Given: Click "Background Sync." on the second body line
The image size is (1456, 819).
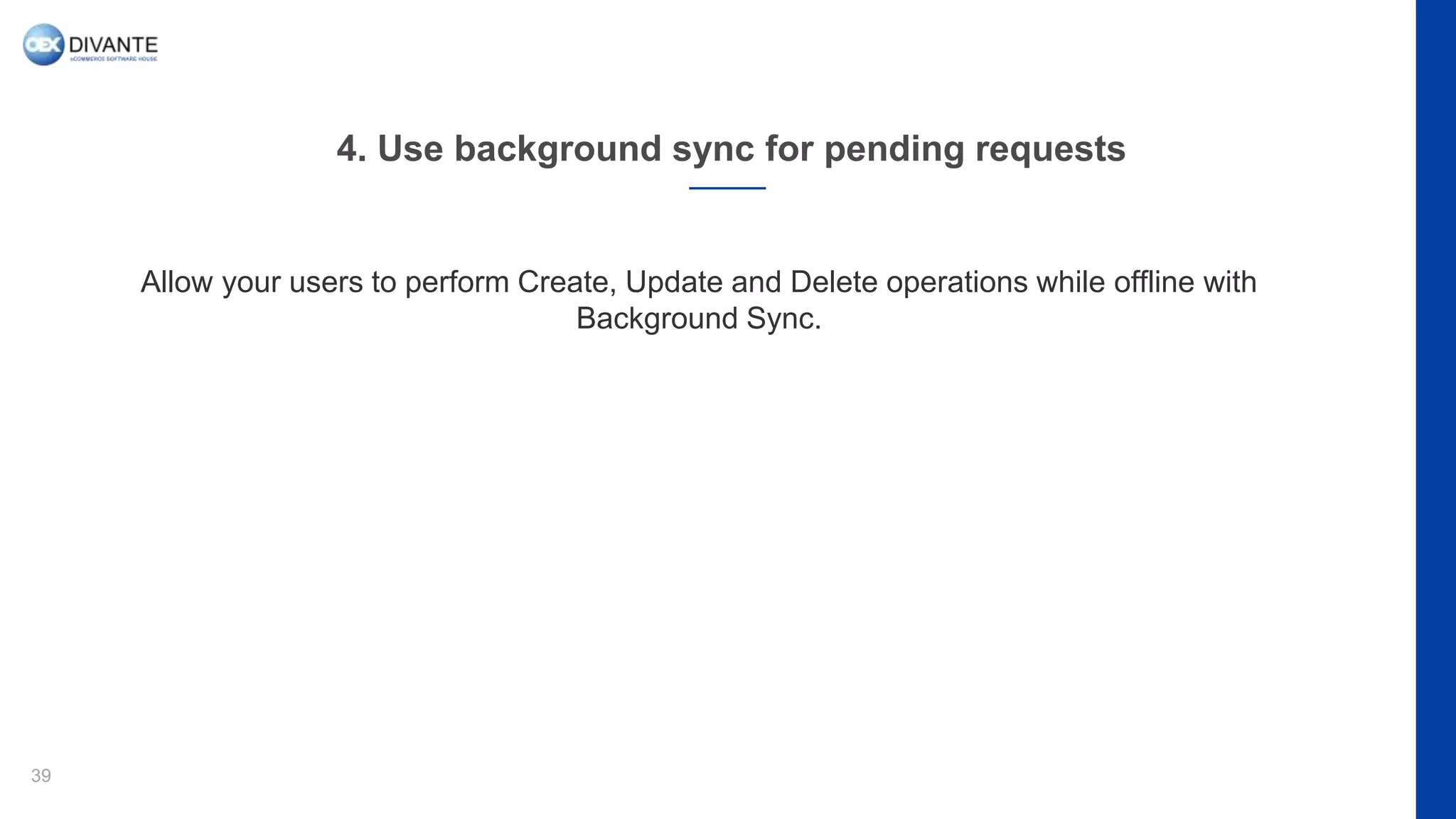Looking at the screenshot, I should [x=698, y=318].
